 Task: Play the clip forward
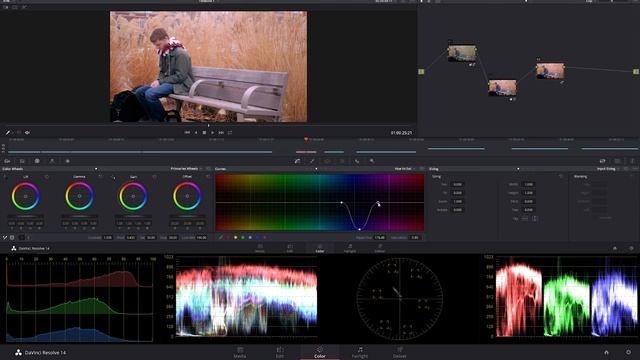coord(212,133)
